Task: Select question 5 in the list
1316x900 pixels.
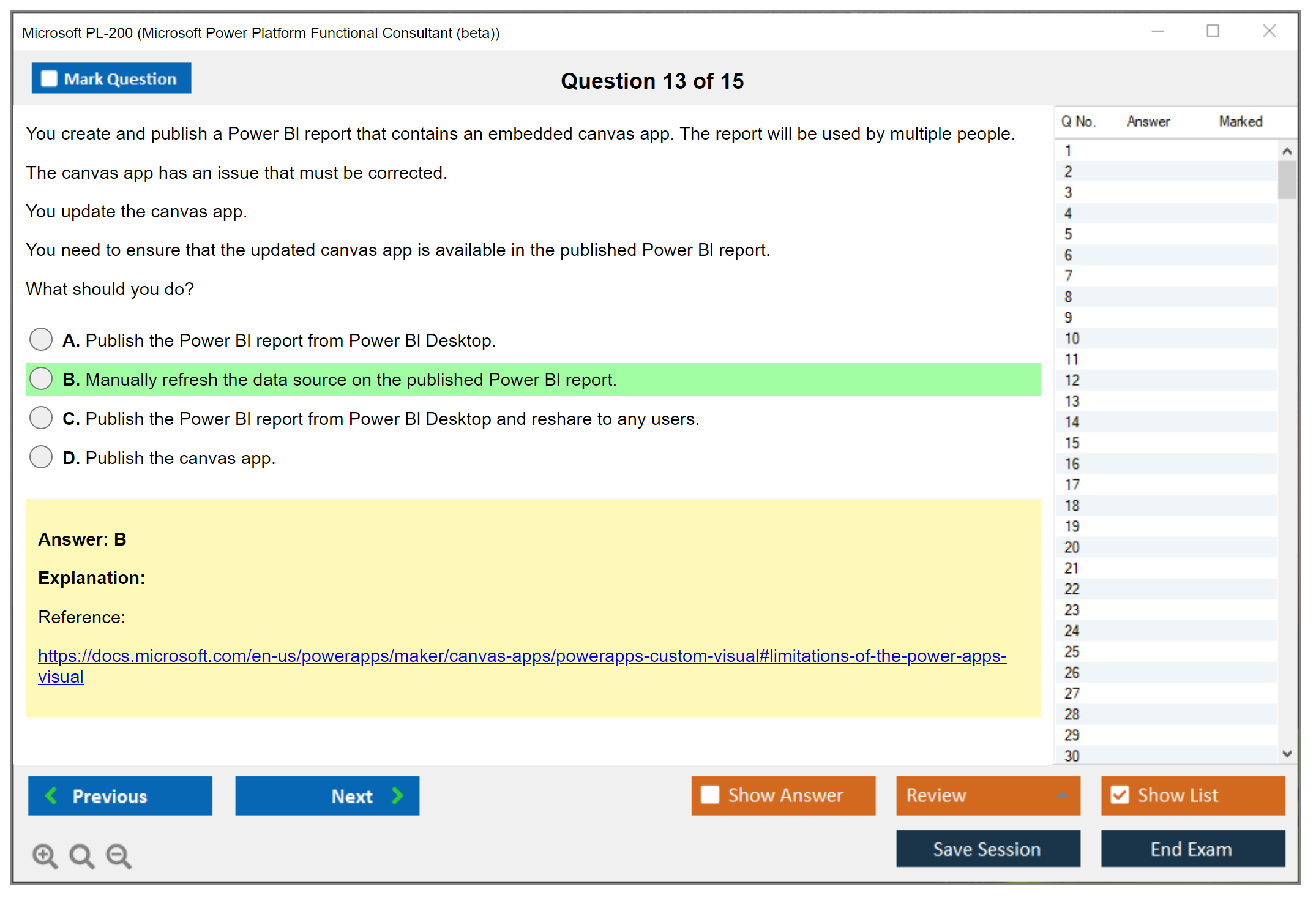Action: coord(1068,234)
